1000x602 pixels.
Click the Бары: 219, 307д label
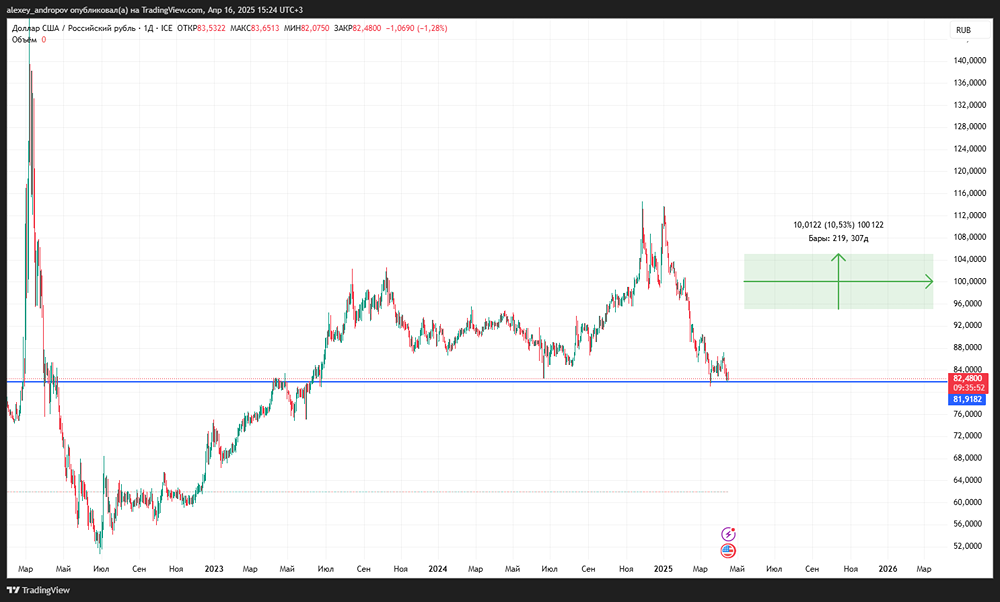pos(838,239)
